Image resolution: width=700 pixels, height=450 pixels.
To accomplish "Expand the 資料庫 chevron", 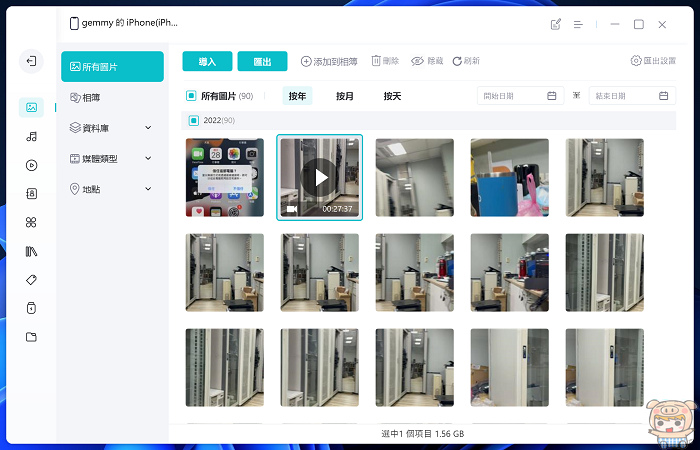I will coord(148,128).
